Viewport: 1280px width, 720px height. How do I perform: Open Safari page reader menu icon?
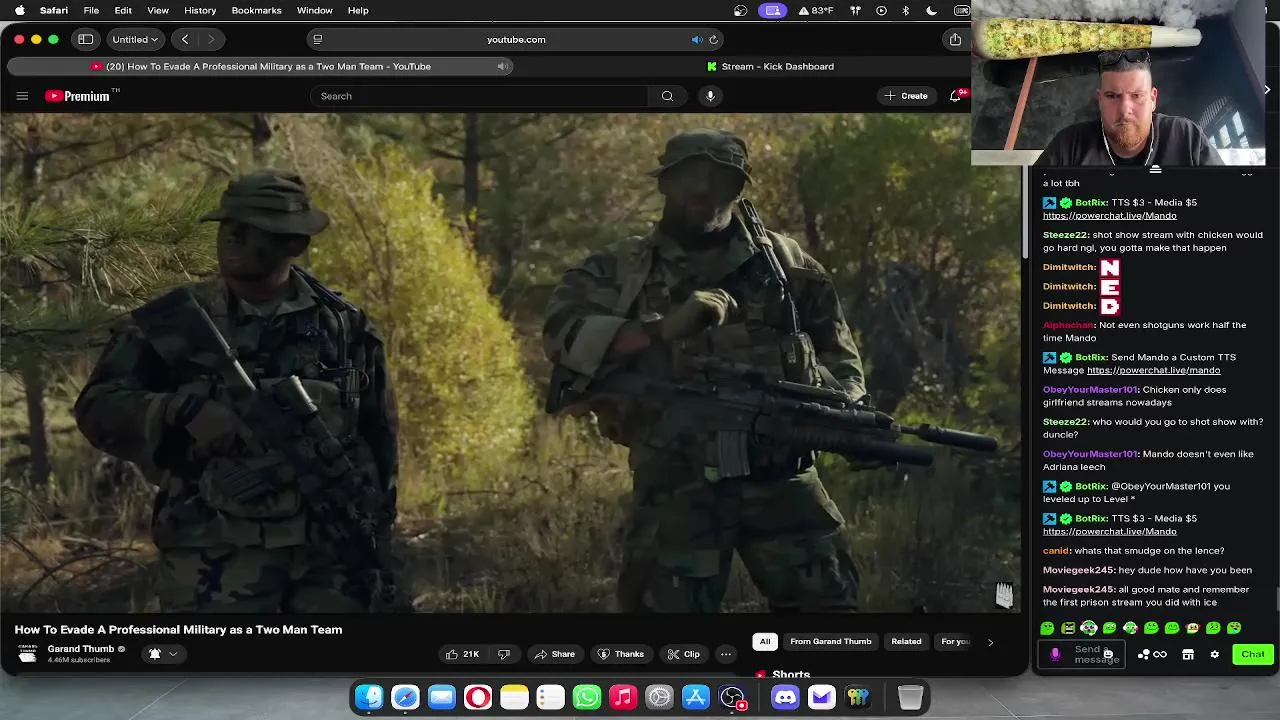(x=317, y=39)
